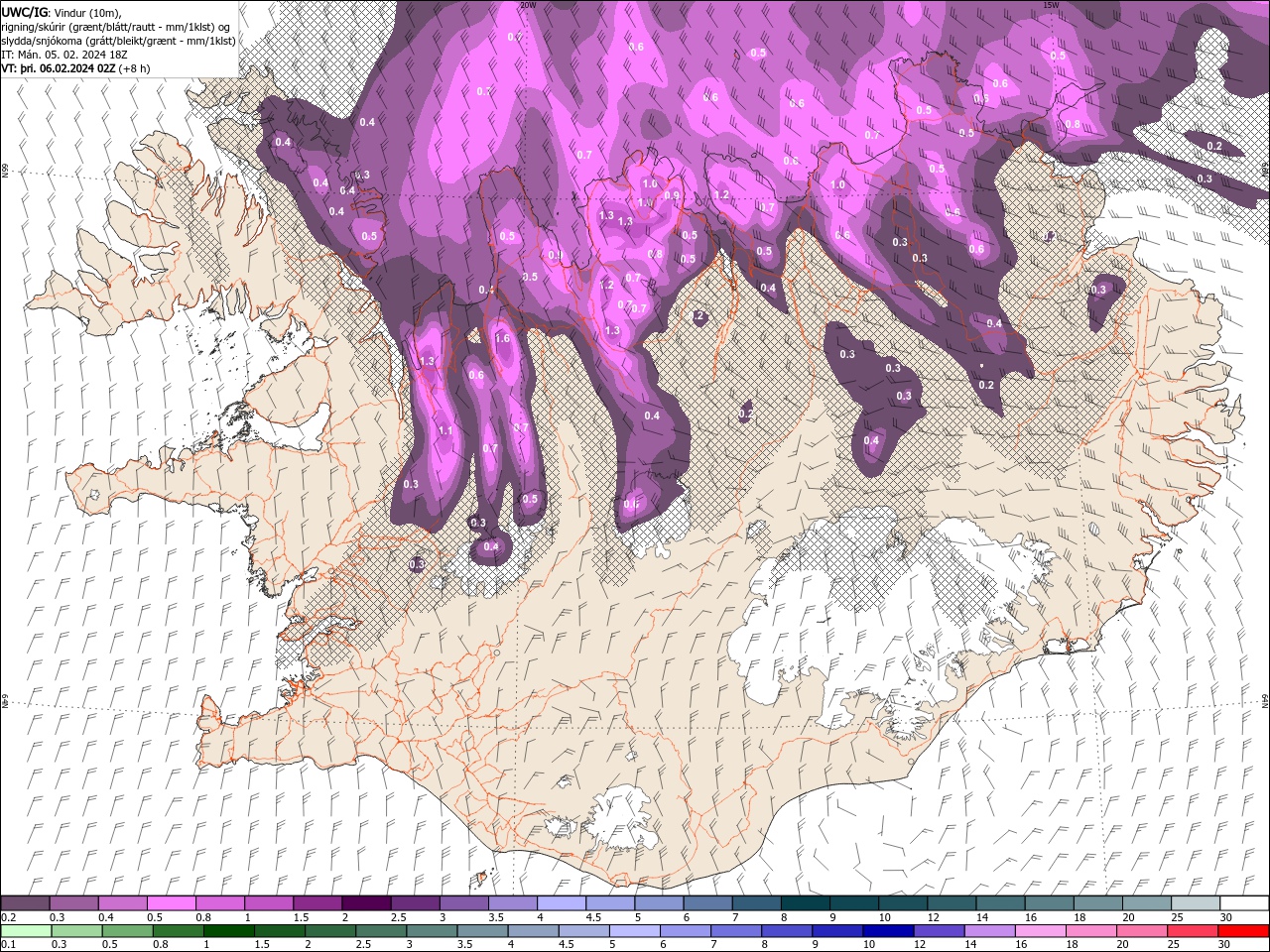Select the pink 18–20 rain swatch

[x=1089, y=931]
